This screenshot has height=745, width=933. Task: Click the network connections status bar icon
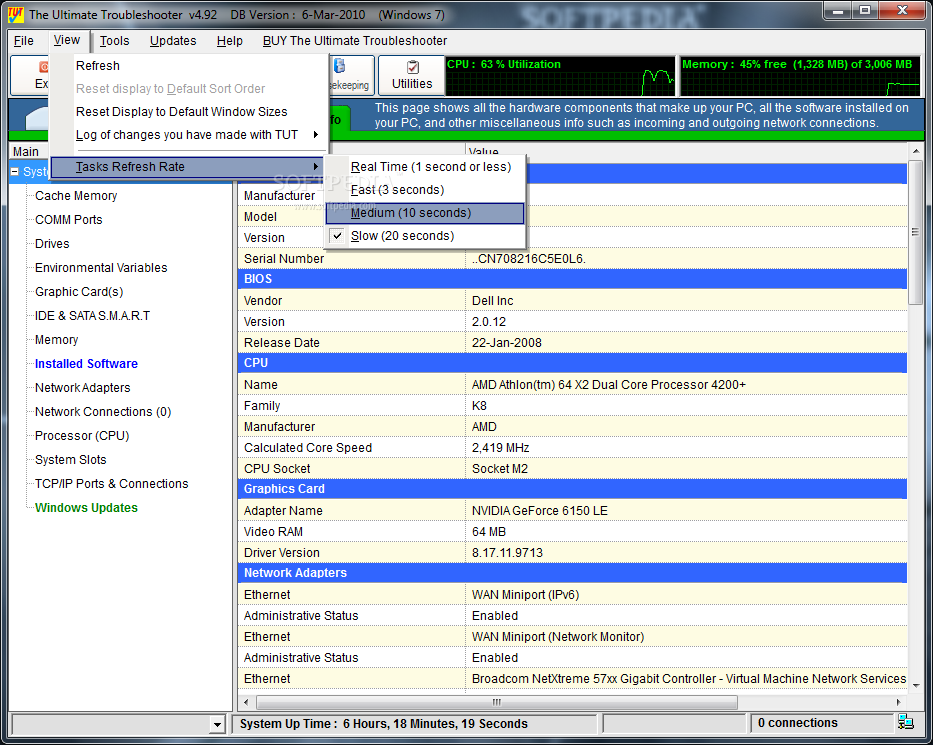tap(906, 722)
